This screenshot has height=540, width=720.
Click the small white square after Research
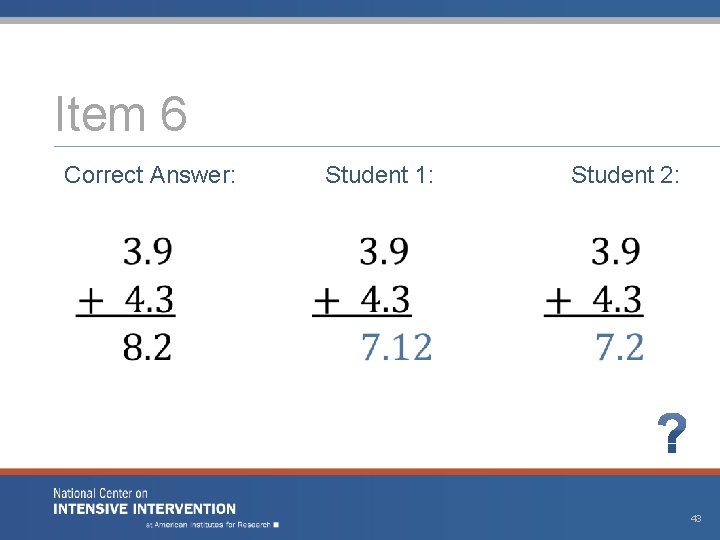point(276,525)
